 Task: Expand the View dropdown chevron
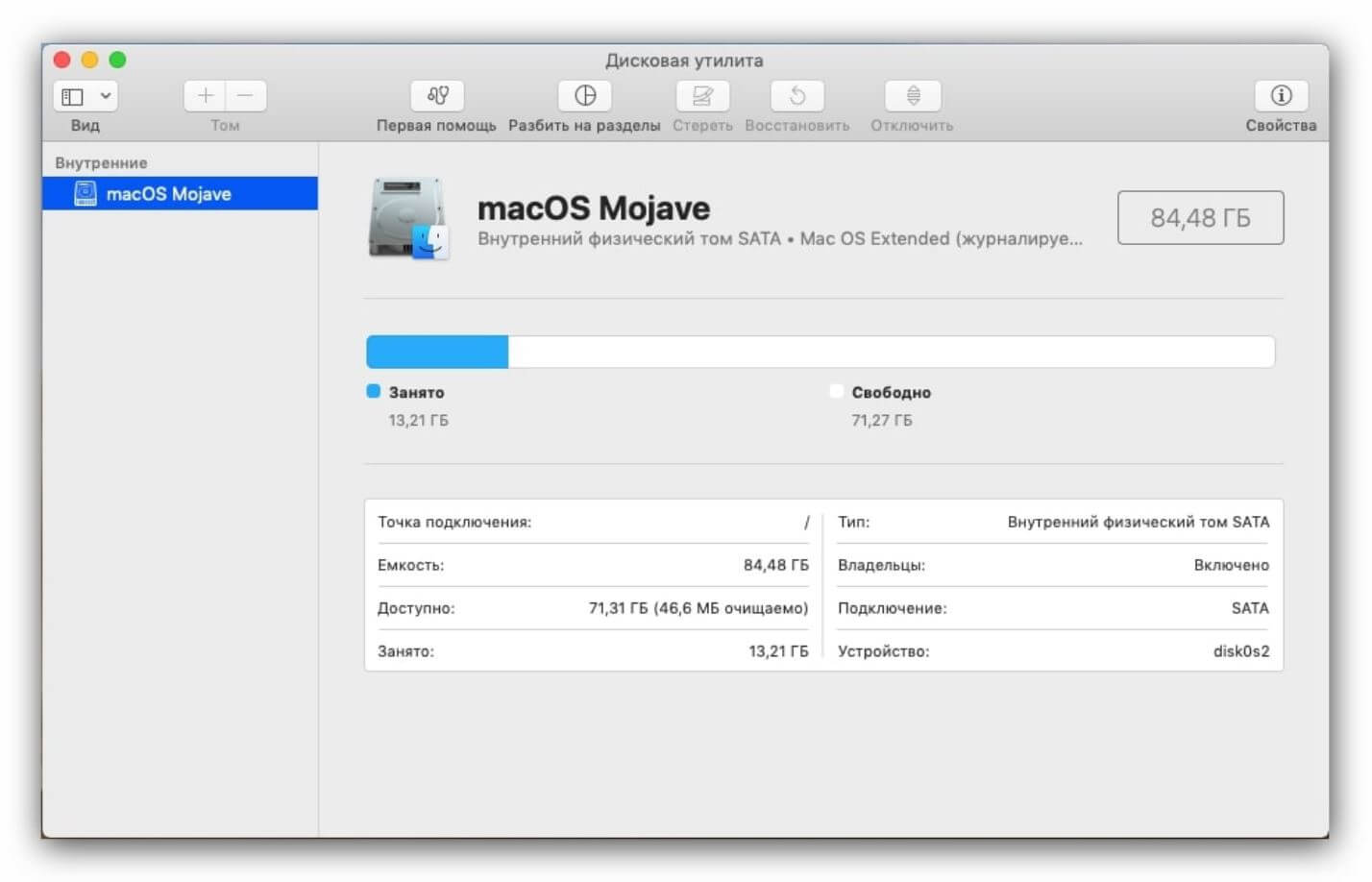point(106,96)
